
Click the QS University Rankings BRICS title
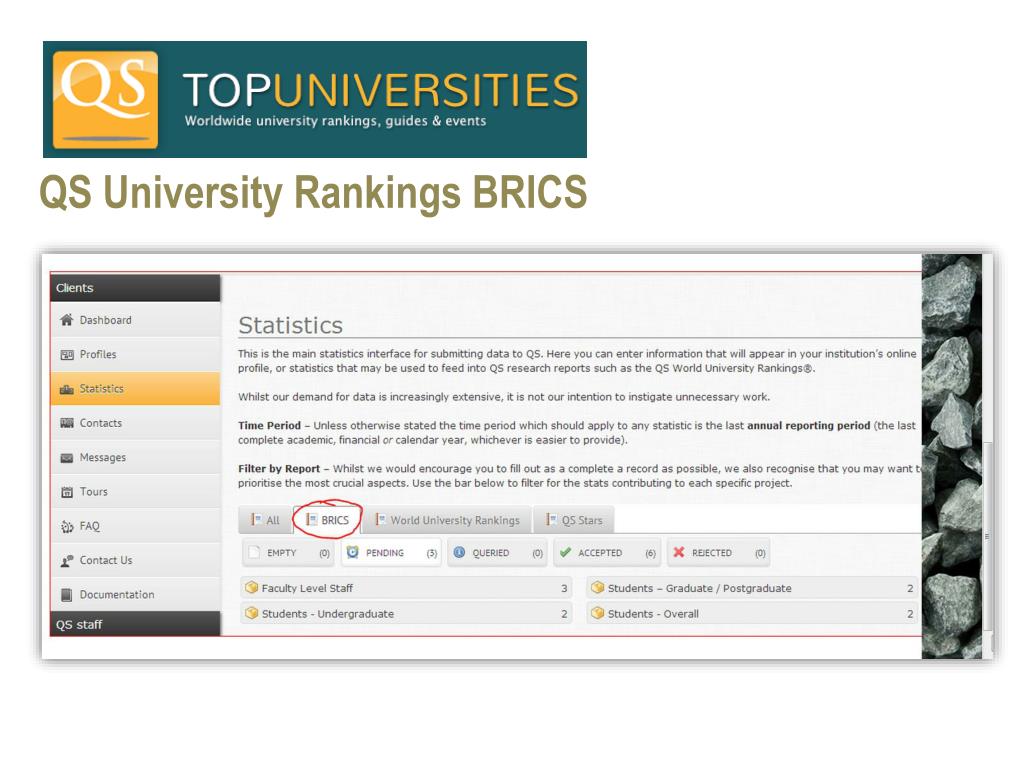click(x=313, y=193)
